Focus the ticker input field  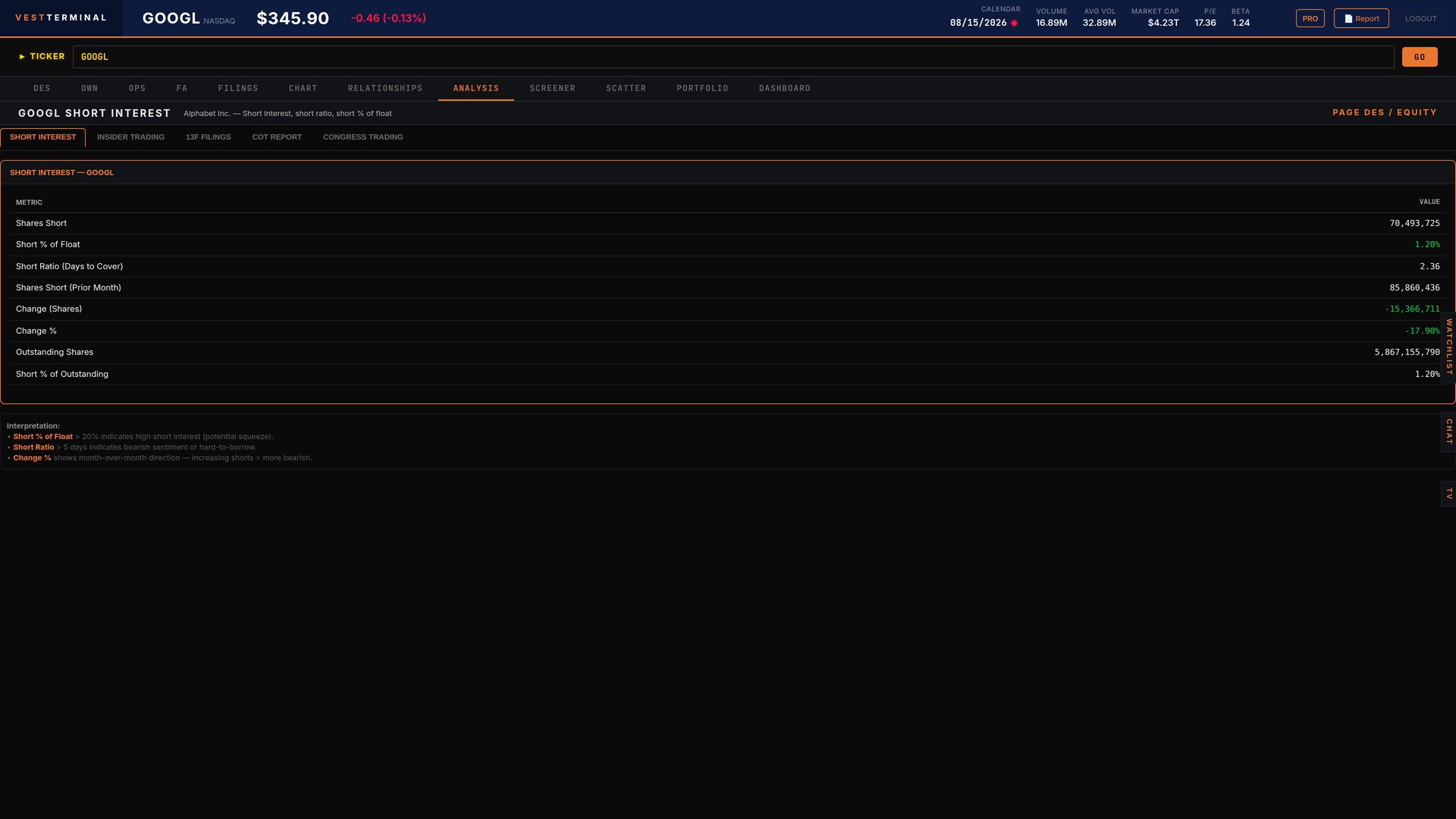pos(733,57)
